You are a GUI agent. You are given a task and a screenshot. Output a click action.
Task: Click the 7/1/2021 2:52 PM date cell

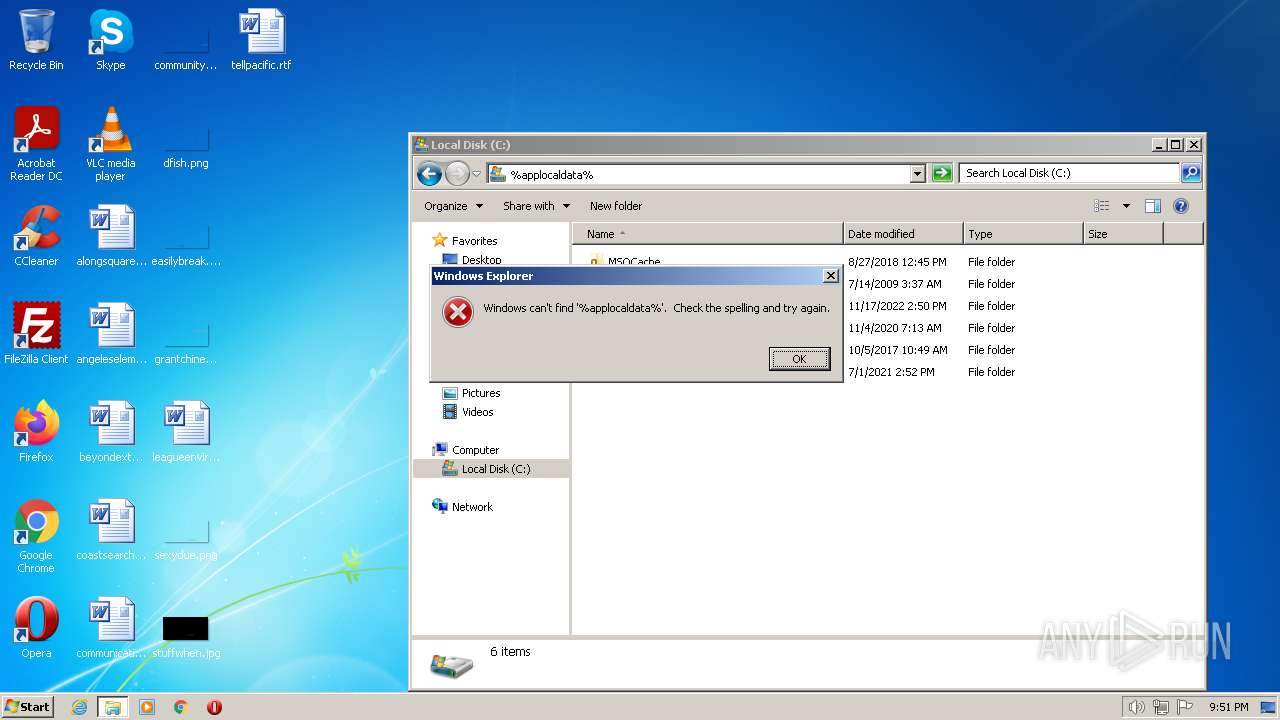click(892, 372)
